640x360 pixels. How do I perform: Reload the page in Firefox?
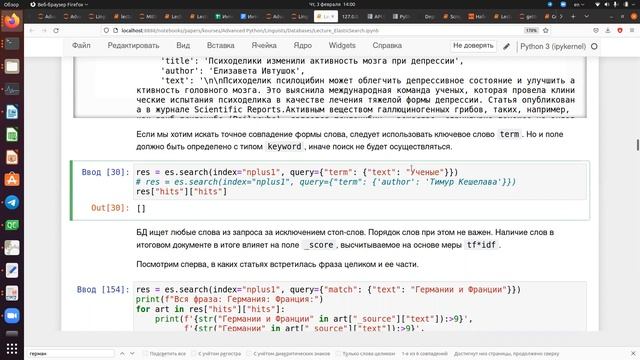56,31
